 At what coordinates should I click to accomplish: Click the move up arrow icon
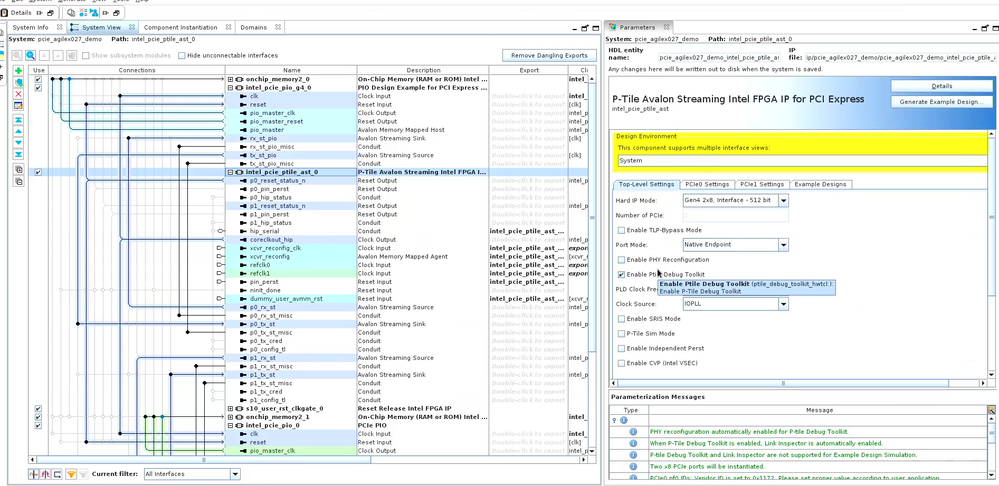pyautogui.click(x=19, y=131)
